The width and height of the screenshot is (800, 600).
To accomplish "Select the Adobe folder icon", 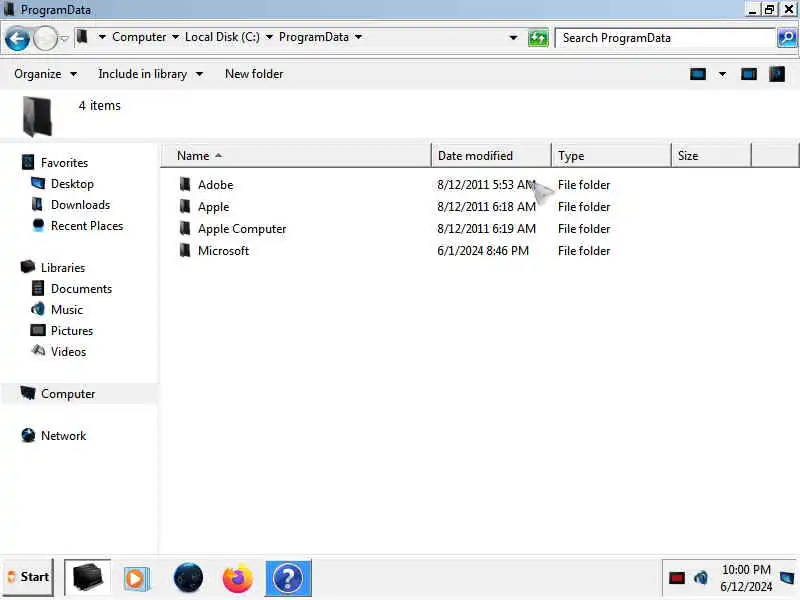I will click(185, 184).
